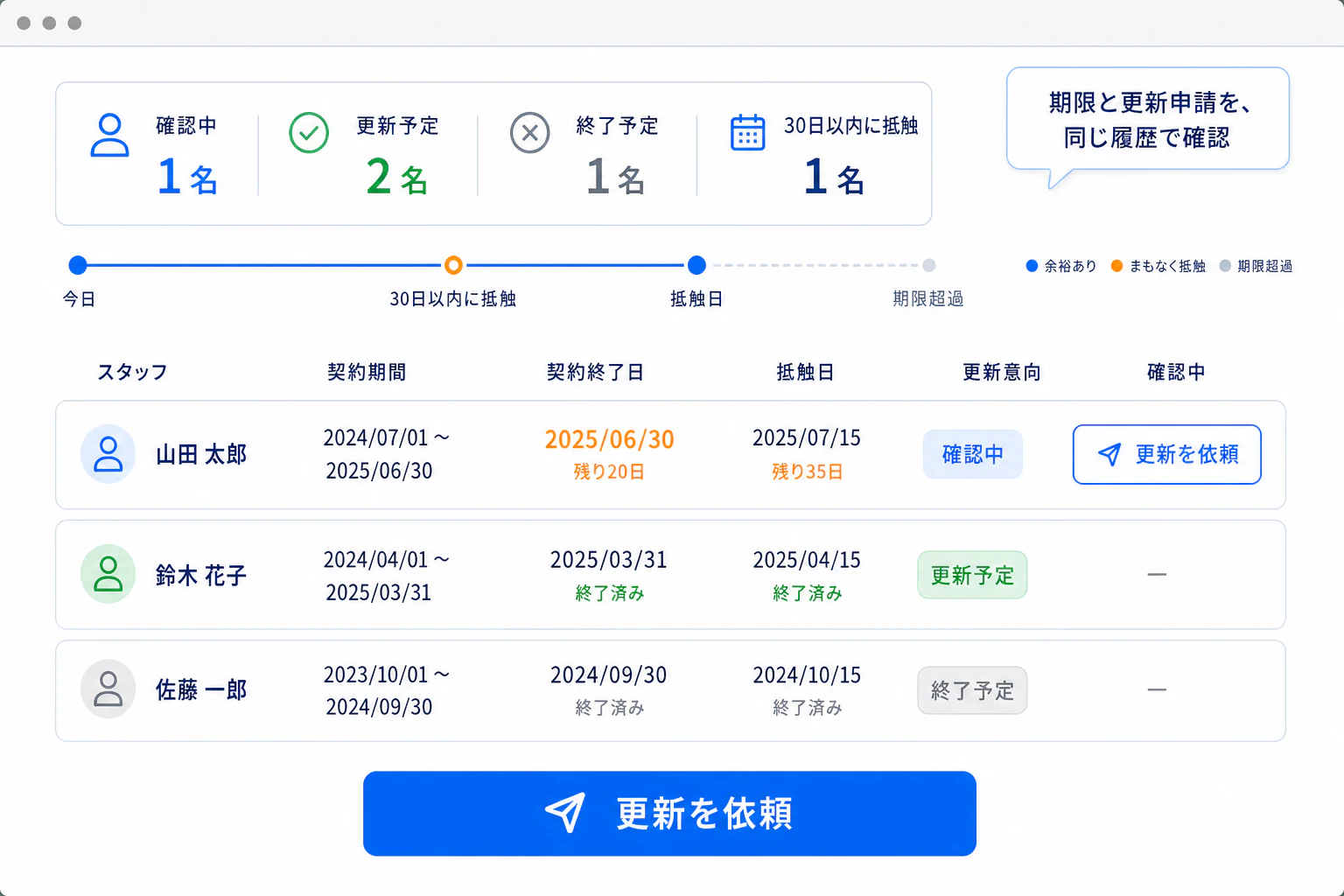Viewport: 1344px width, 896px height.
Task: Click the orange まもなく抵触 legend dot
Action: pyautogui.click(x=1116, y=266)
